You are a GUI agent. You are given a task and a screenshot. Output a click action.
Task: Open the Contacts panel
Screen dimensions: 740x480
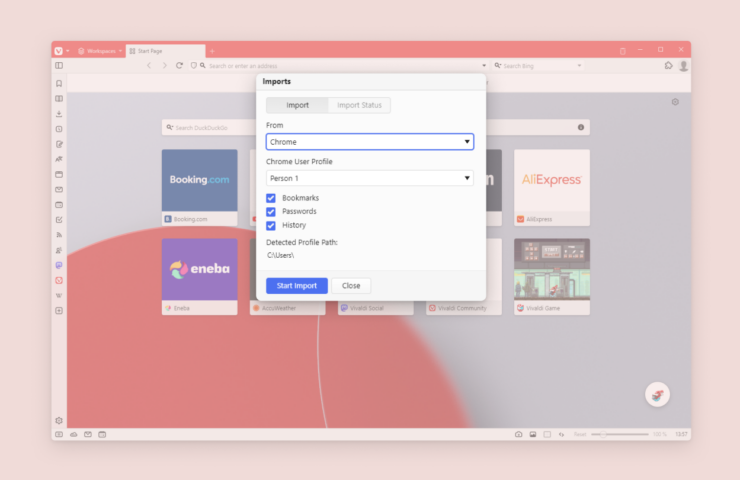(59, 250)
